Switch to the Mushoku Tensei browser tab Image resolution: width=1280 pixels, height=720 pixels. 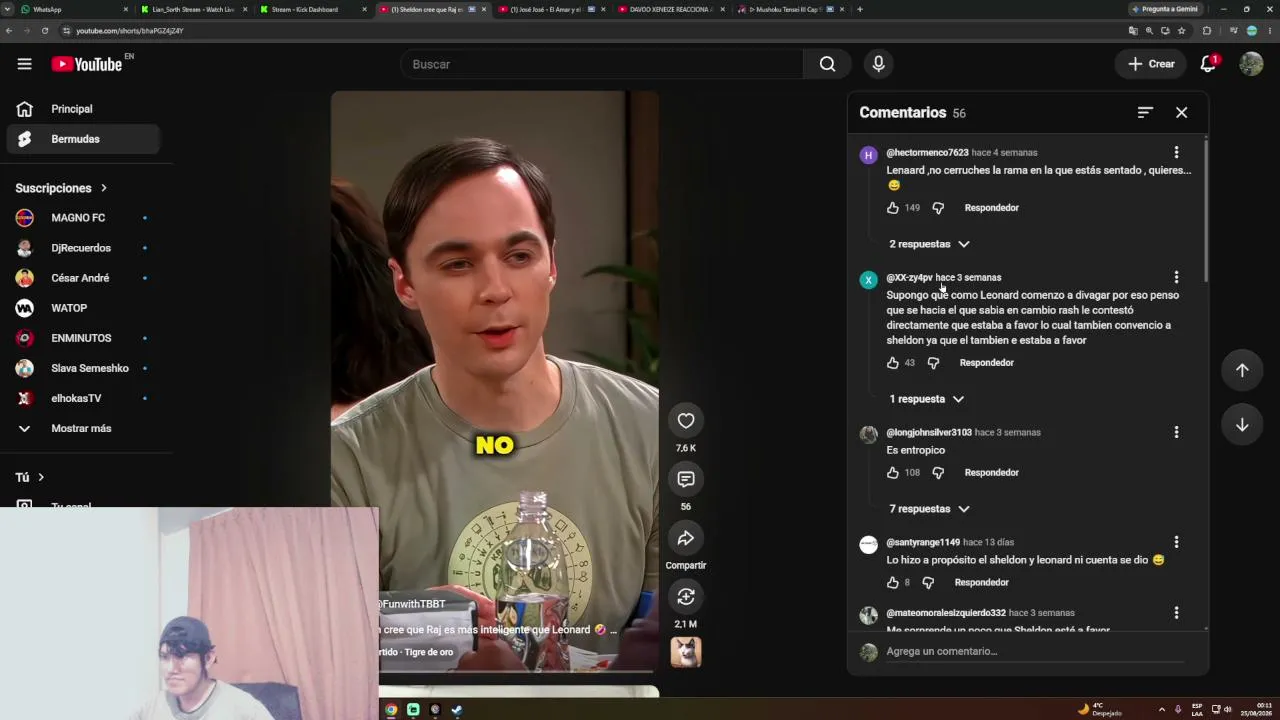791,9
